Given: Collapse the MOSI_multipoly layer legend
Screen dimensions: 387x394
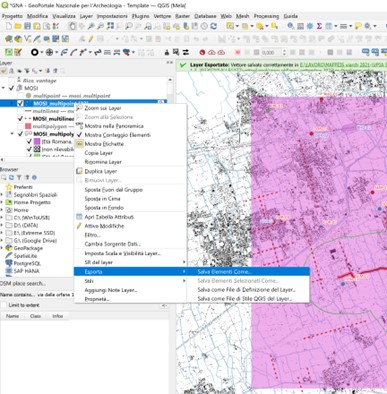Looking at the screenshot, I should click(12, 134).
